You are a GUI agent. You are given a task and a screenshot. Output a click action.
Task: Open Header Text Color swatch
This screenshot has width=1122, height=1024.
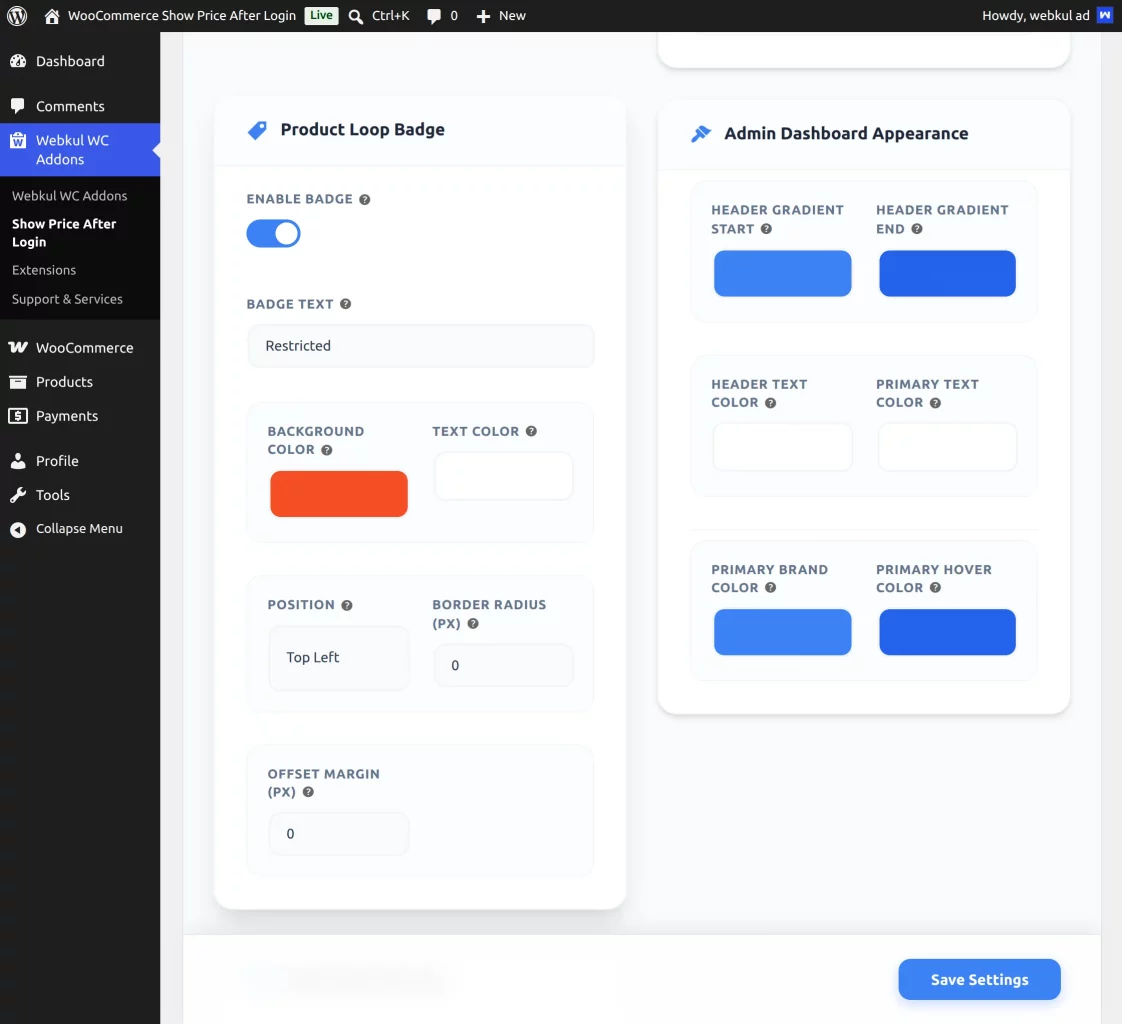[x=783, y=447]
